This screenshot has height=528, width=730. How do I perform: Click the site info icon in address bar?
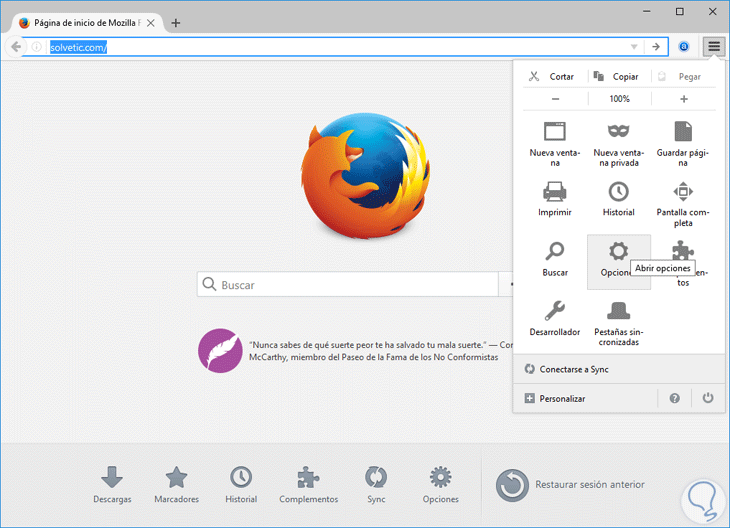pos(36,47)
